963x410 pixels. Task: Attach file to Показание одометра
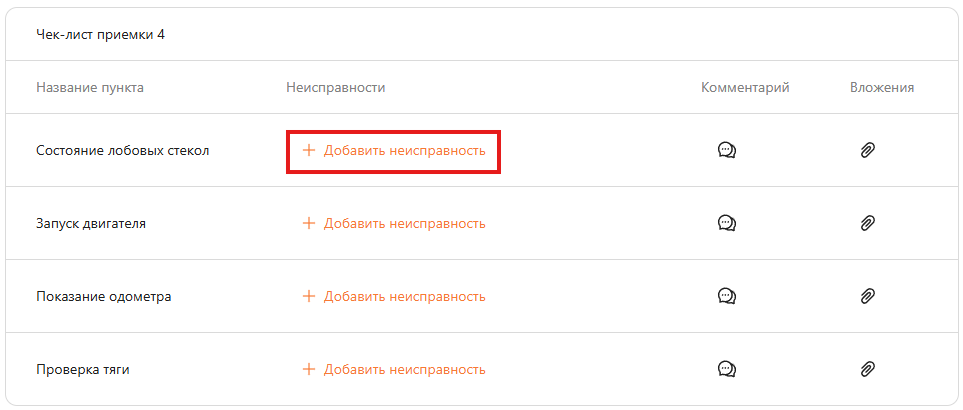pos(868,296)
